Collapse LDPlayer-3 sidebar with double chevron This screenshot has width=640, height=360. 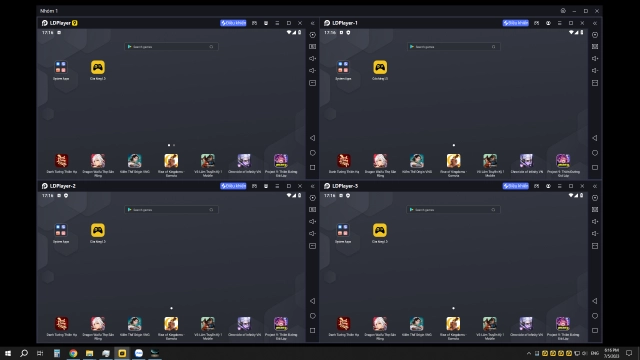[x=595, y=186]
